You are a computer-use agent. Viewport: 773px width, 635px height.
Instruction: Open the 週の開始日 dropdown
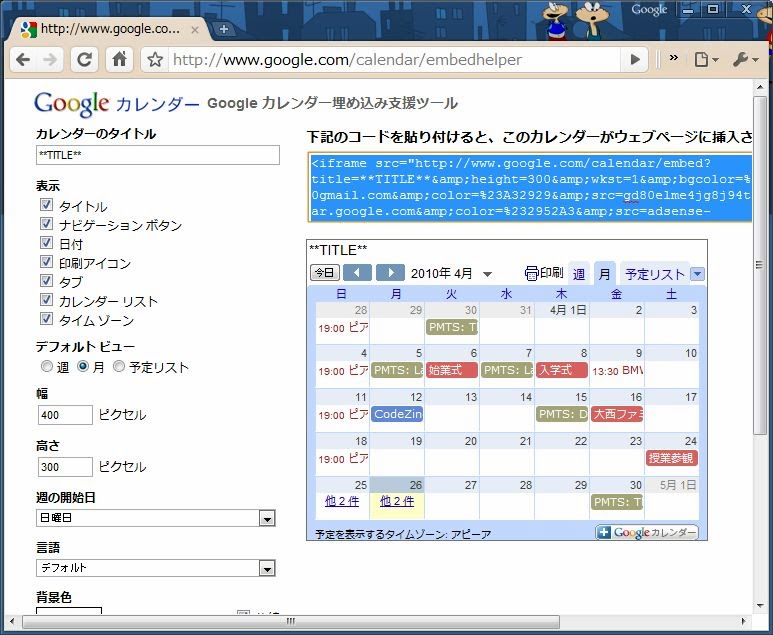coord(267,518)
